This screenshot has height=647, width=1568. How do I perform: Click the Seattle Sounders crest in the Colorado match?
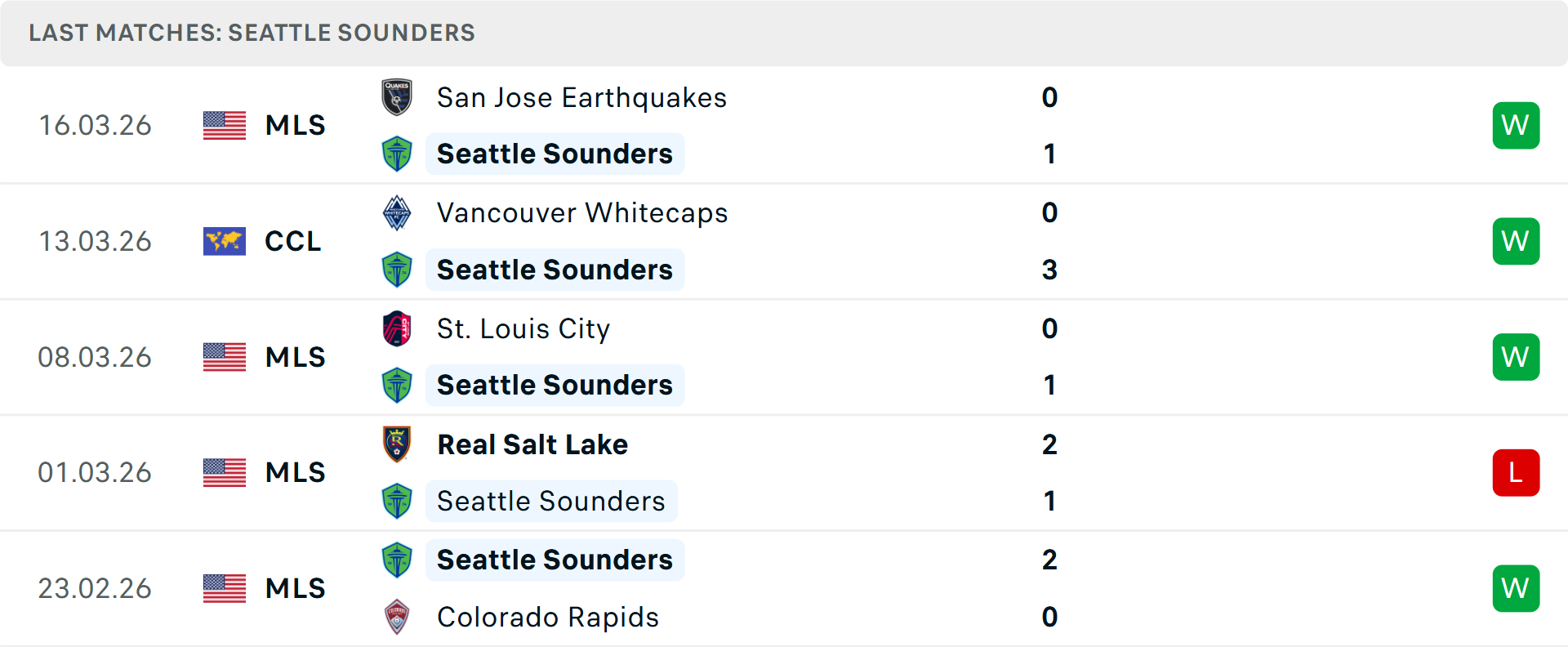[x=397, y=560]
